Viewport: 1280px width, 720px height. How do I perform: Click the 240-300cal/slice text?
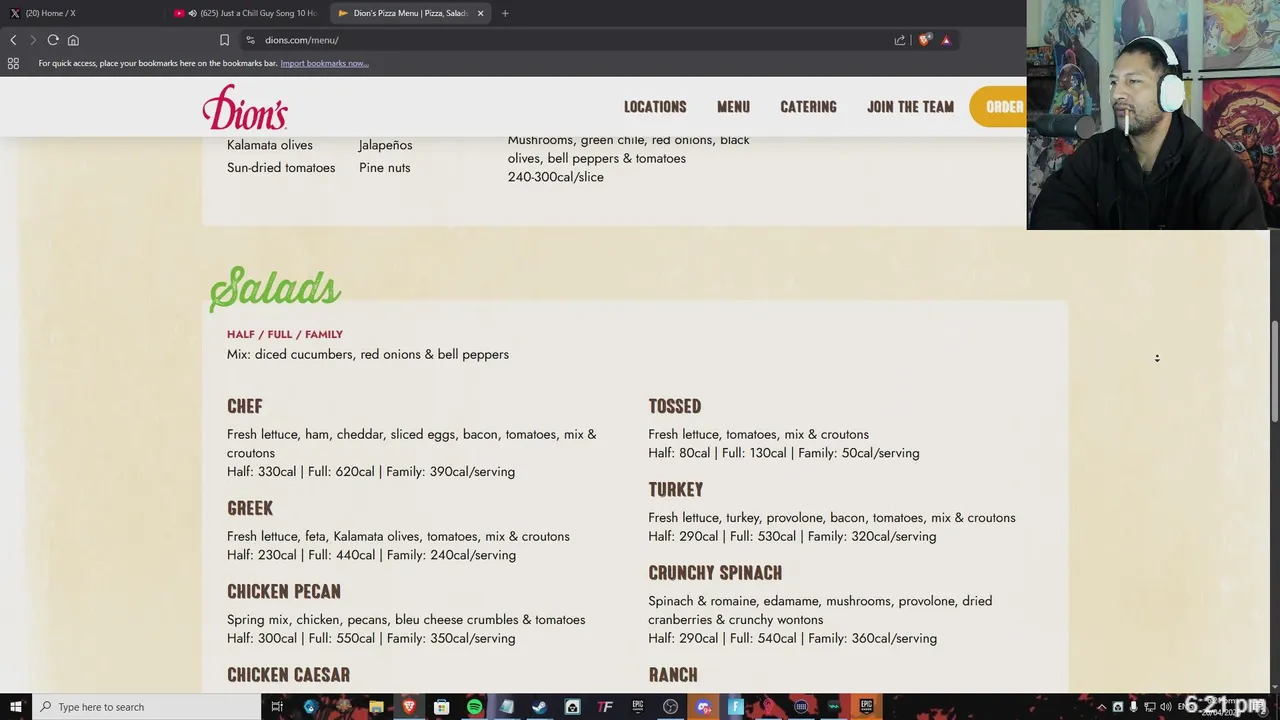click(x=556, y=177)
